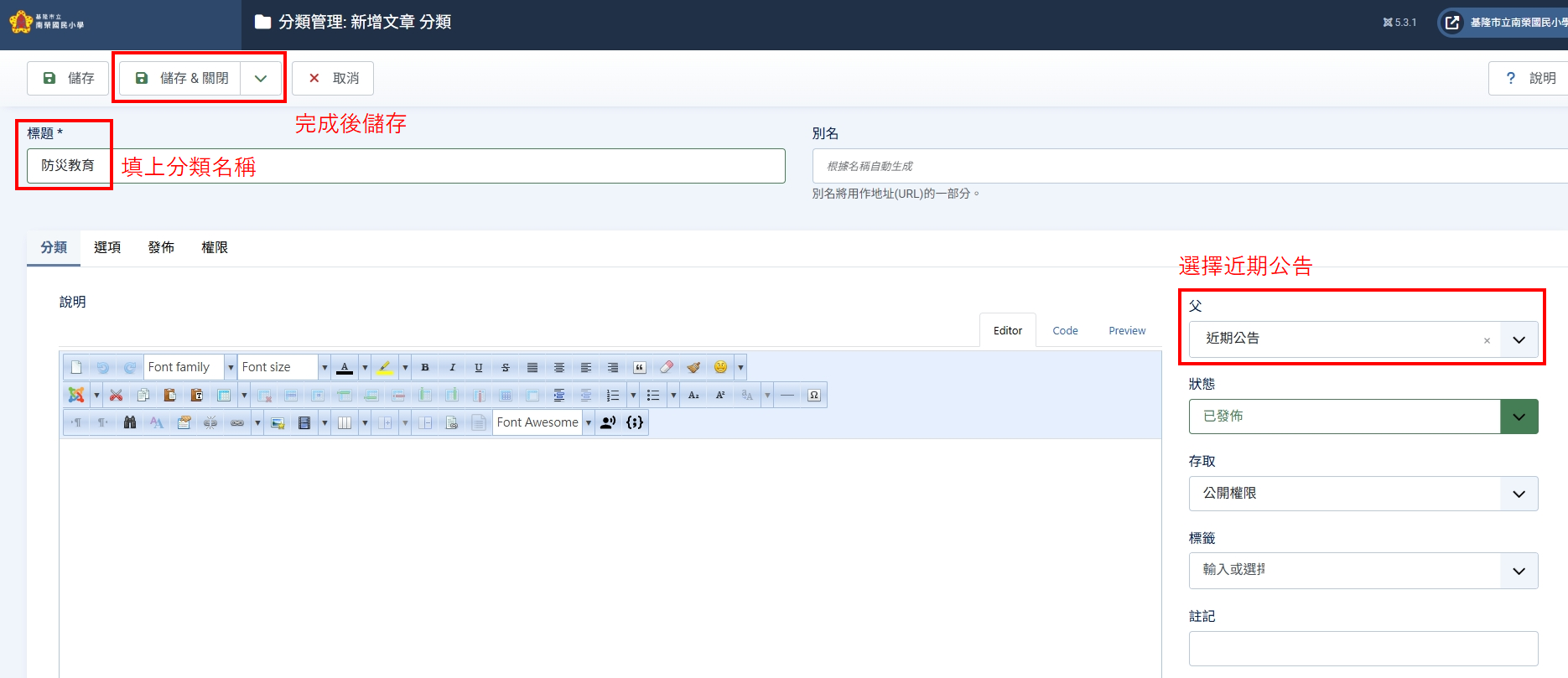Click the remove format eraser icon
Image resolution: width=1568 pixels, height=678 pixels.
click(x=667, y=367)
